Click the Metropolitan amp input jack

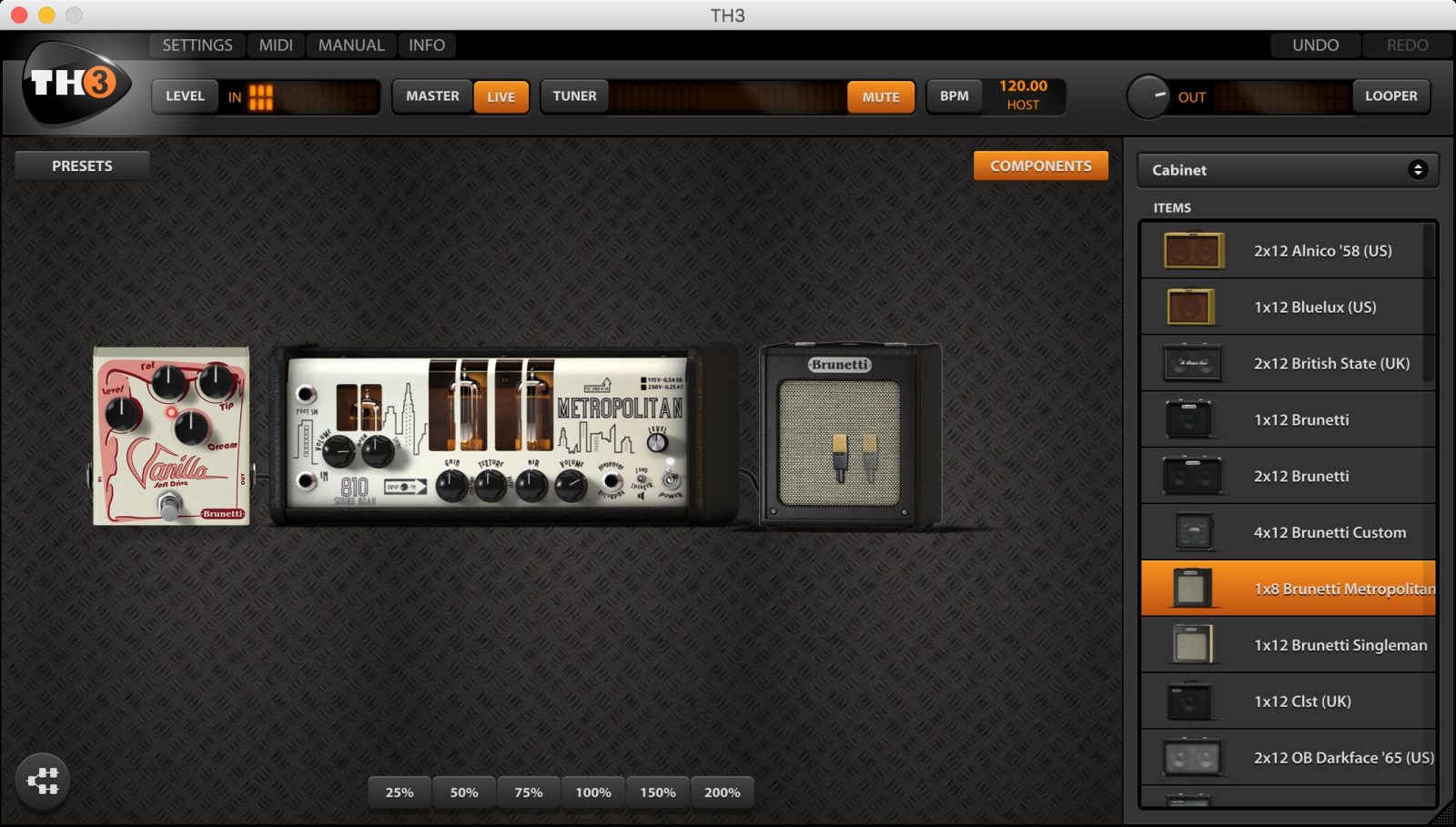(306, 480)
